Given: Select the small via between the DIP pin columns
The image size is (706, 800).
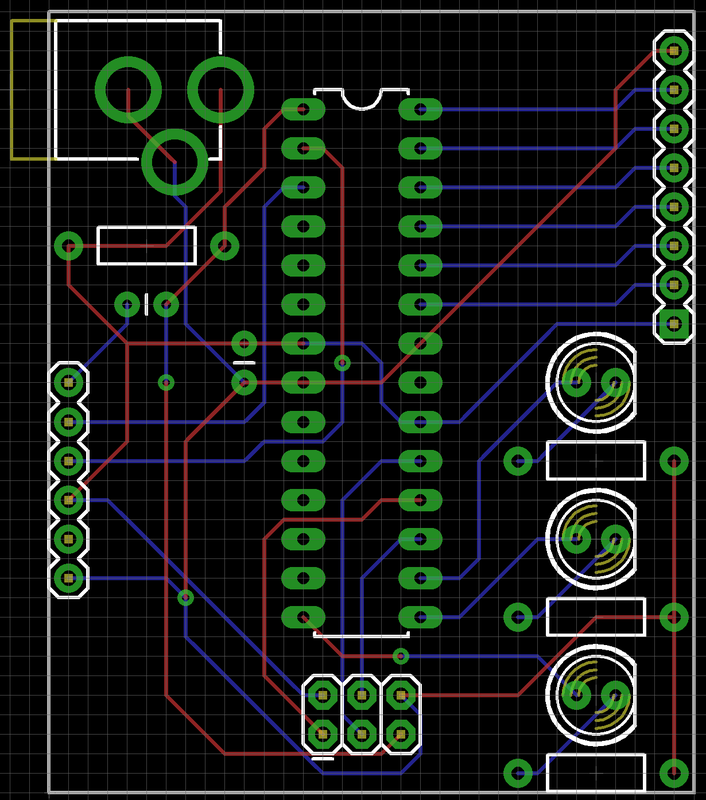Looking at the screenshot, I should (x=342, y=363).
